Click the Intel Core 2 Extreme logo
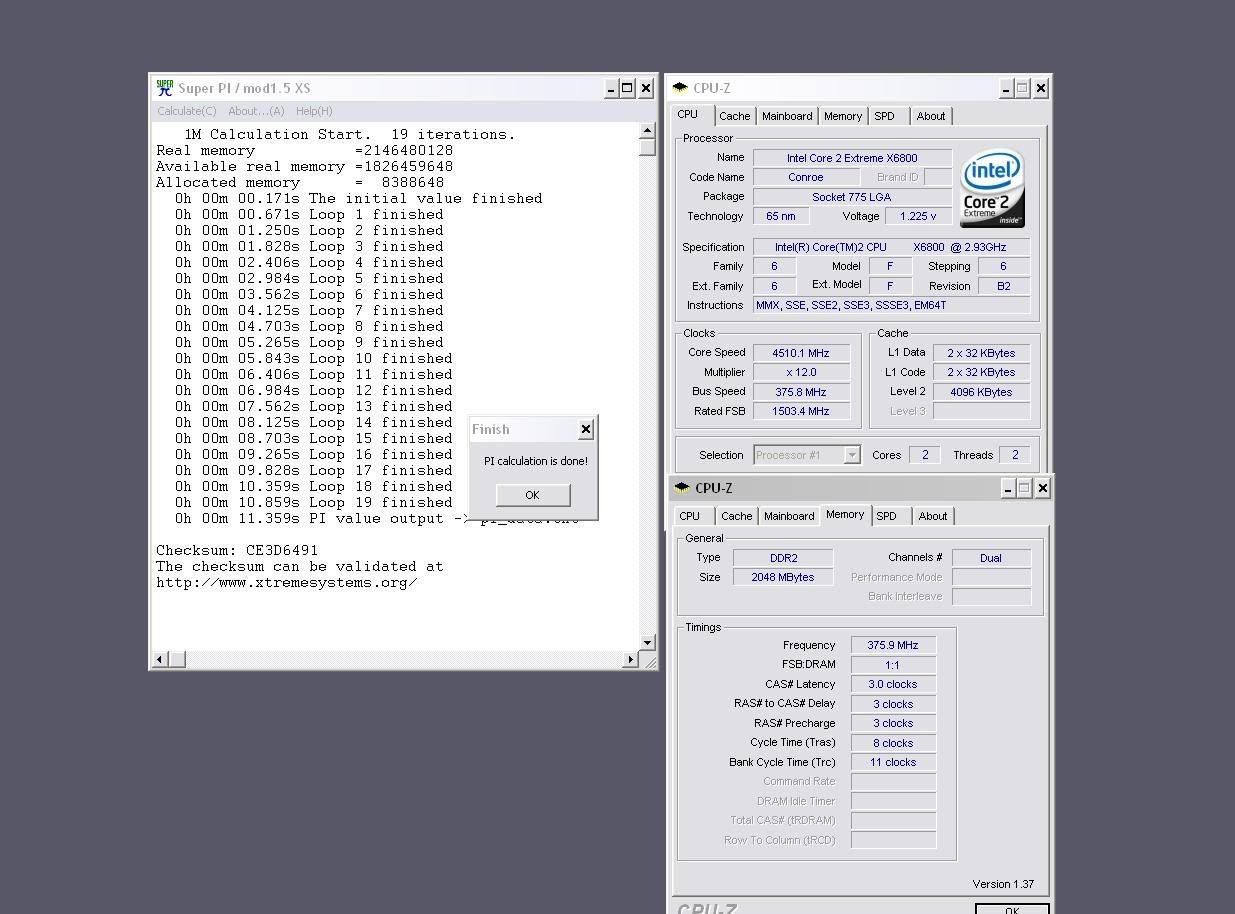The height and width of the screenshot is (914, 1235). 992,188
